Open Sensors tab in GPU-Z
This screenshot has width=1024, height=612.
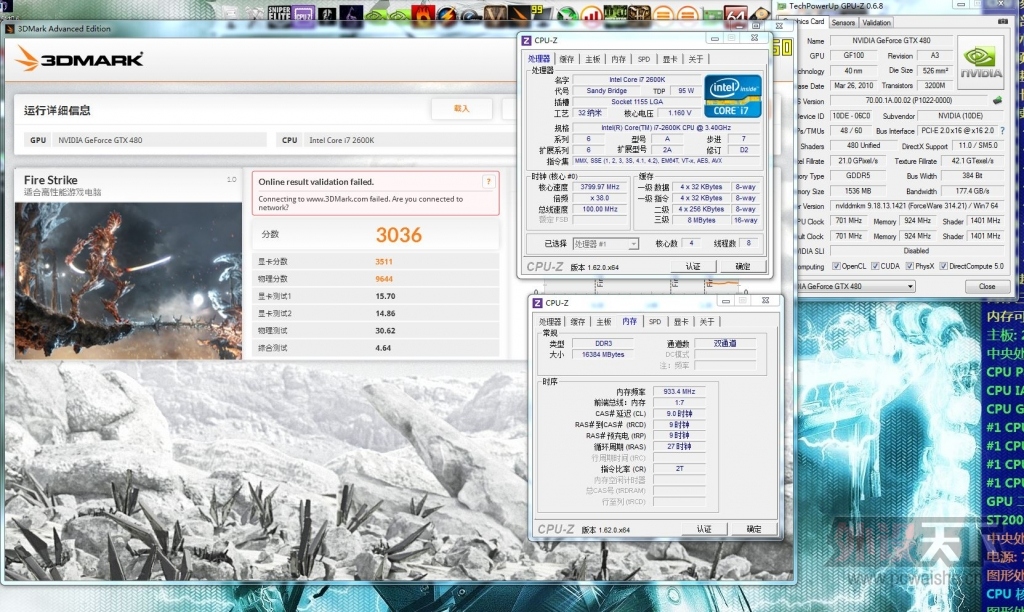point(843,22)
